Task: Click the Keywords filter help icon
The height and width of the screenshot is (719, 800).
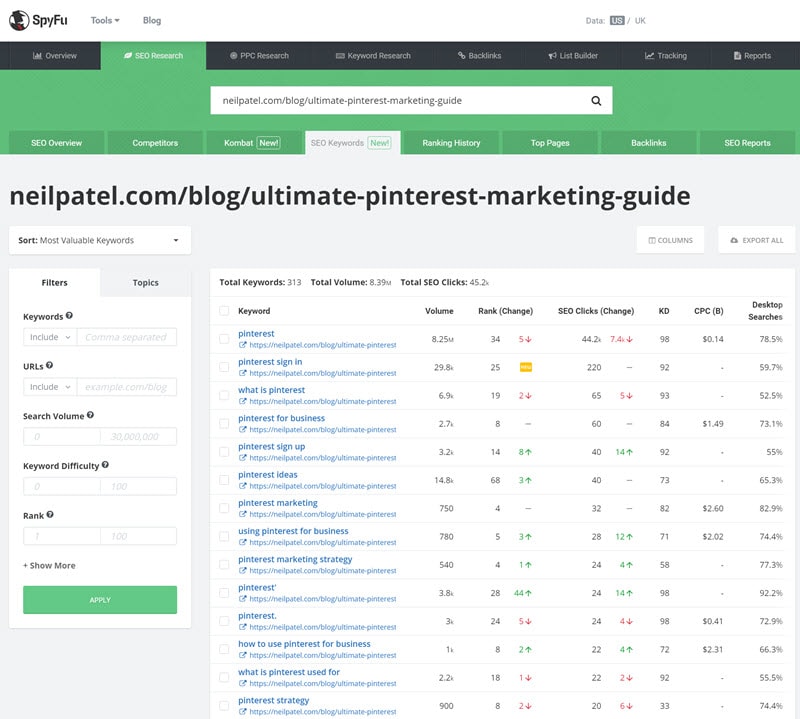Action: point(69,316)
